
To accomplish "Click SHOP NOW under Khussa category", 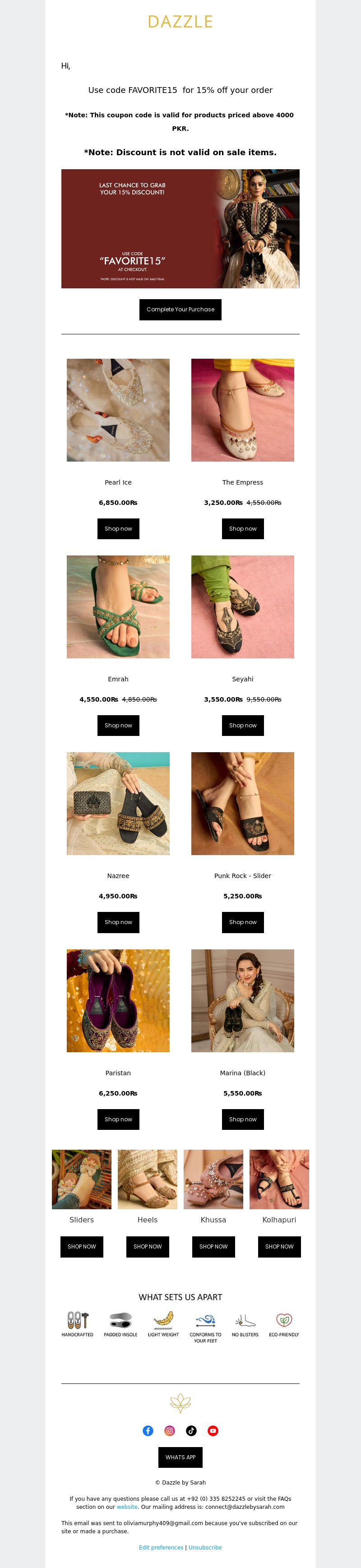I will [x=213, y=1246].
